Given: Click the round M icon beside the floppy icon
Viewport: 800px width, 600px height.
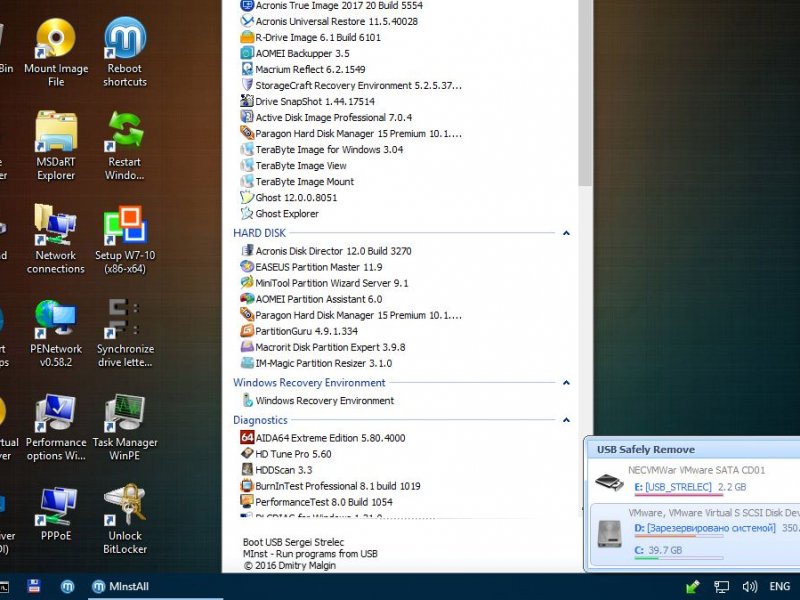Looking at the screenshot, I should click(67, 587).
